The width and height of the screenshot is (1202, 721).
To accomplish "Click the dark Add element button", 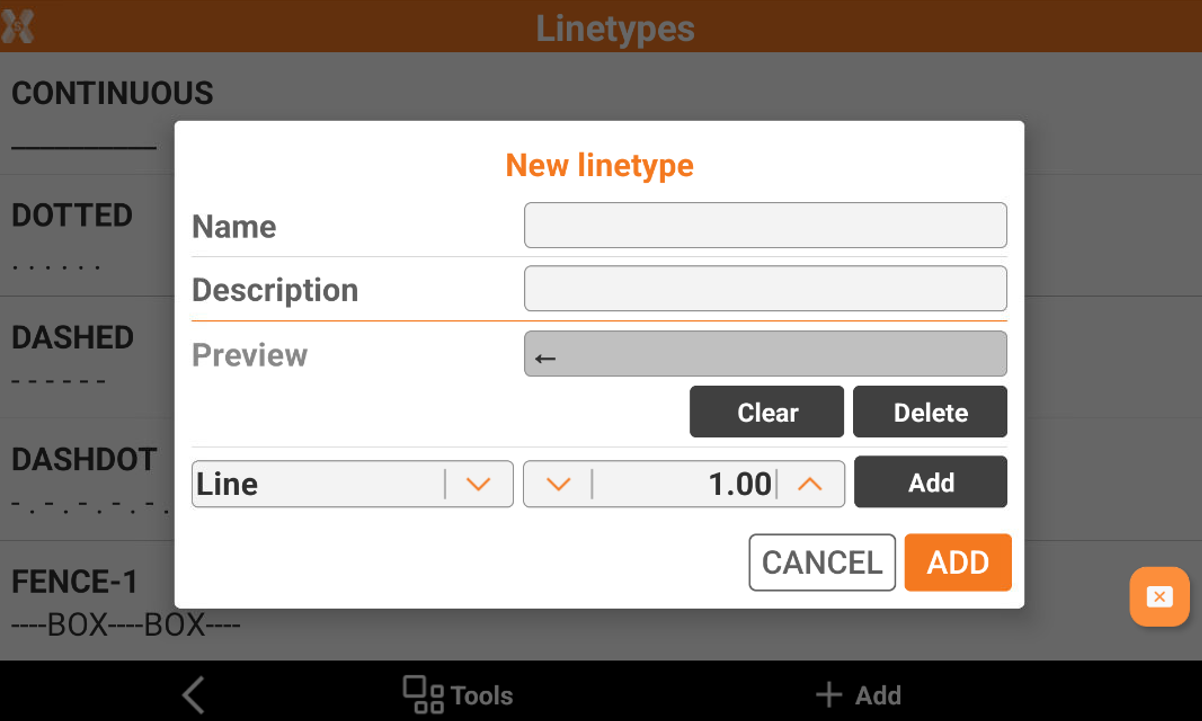I will pyautogui.click(x=930, y=482).
